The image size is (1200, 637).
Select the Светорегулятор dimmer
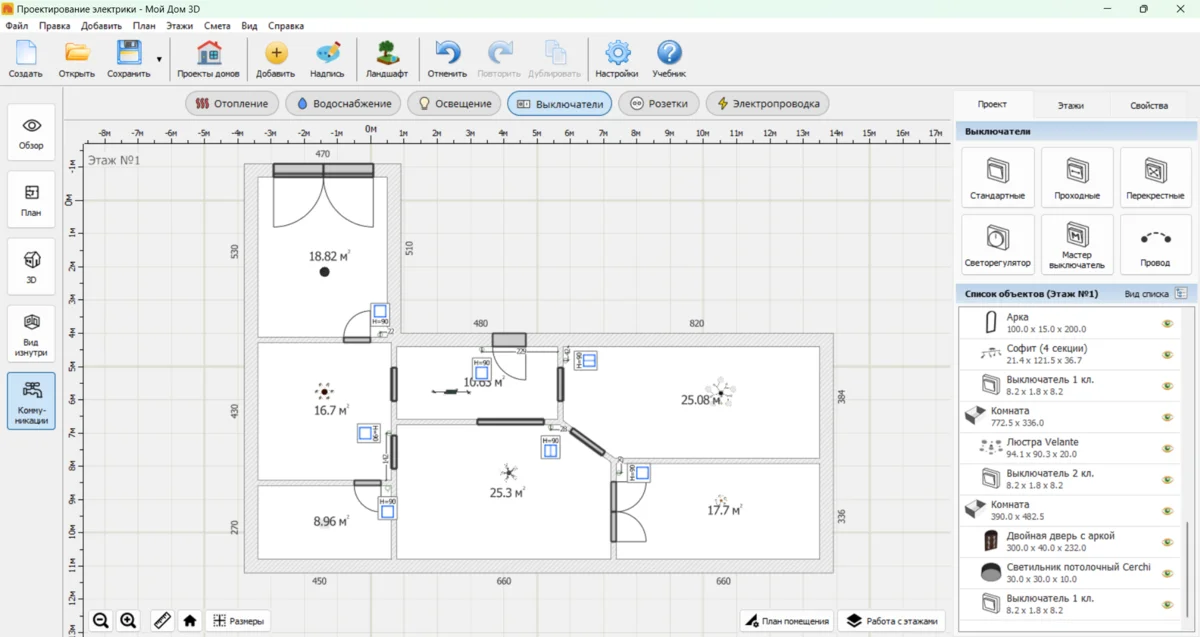(x=997, y=245)
